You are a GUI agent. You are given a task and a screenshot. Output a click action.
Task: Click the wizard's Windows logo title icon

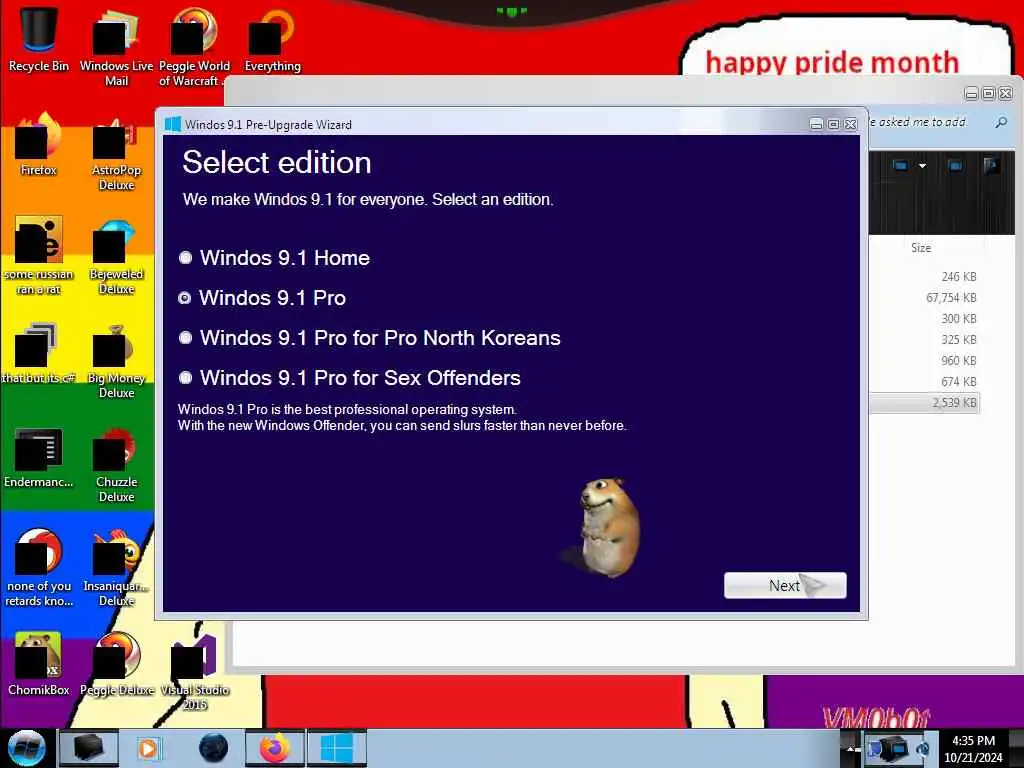172,124
